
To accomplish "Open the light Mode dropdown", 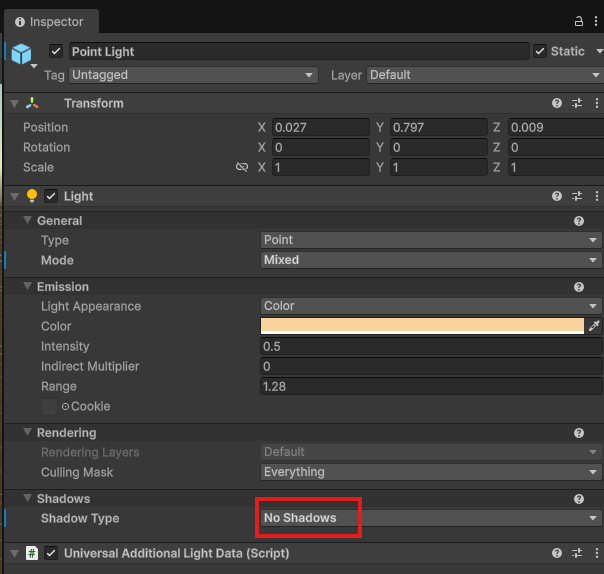I will coord(430,260).
